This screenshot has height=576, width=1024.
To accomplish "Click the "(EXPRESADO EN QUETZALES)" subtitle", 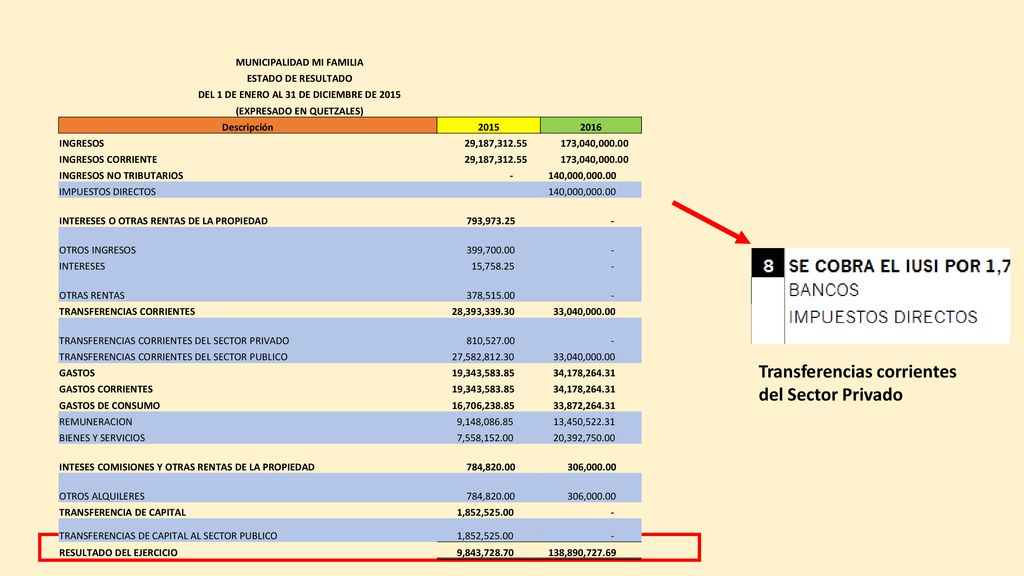I will (x=299, y=111).
